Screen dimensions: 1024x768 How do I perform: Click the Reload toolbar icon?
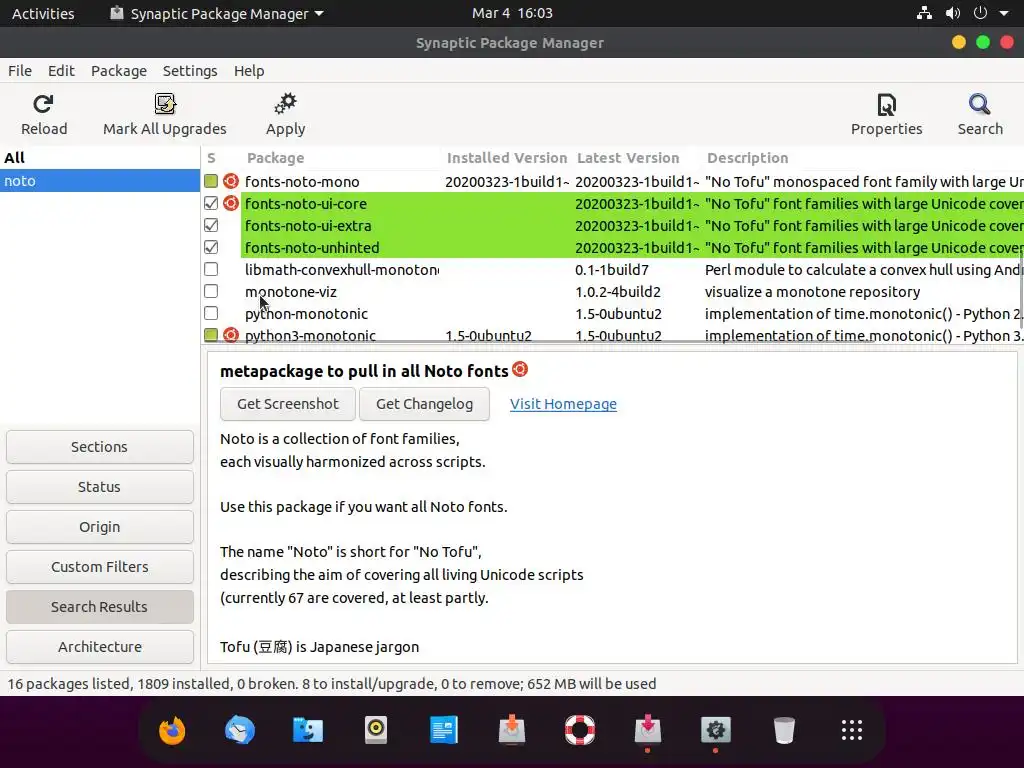43,104
